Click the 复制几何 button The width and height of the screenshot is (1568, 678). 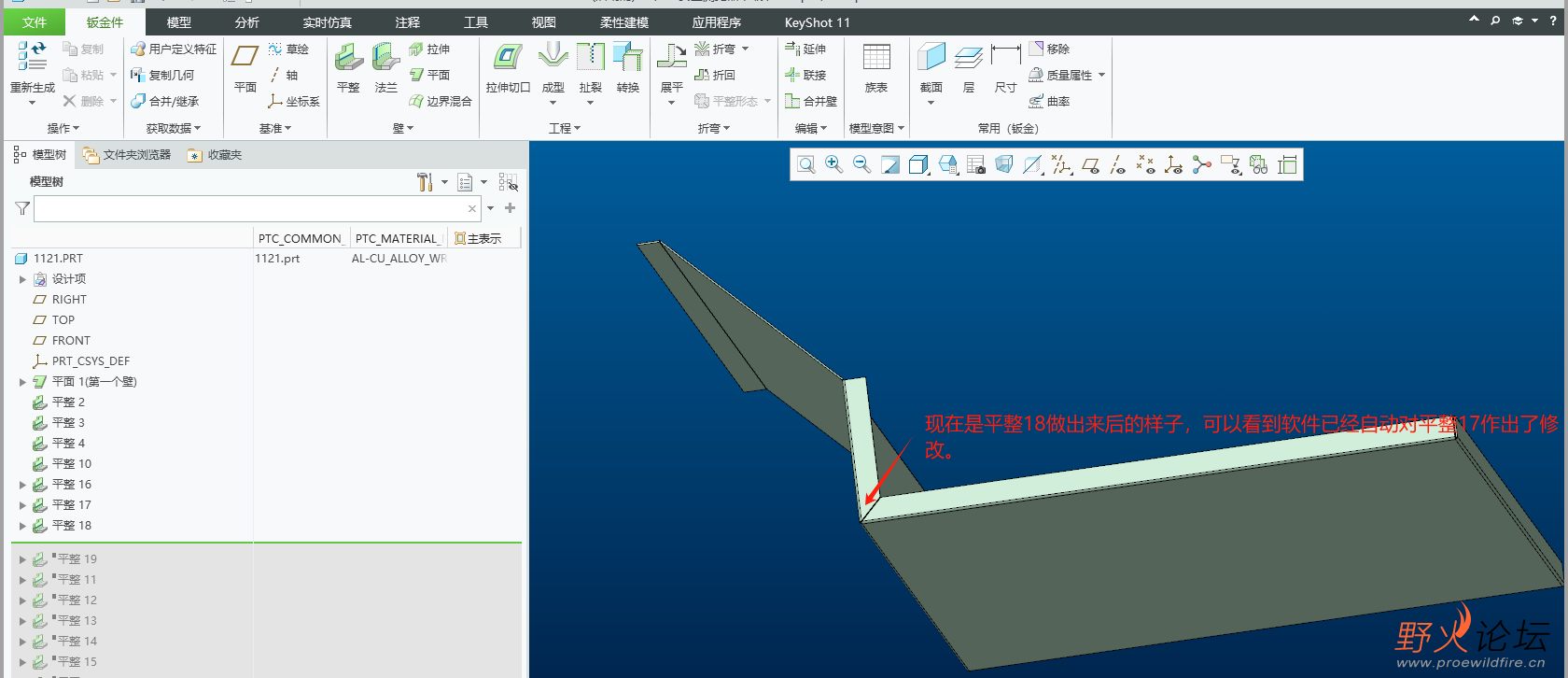[162, 75]
